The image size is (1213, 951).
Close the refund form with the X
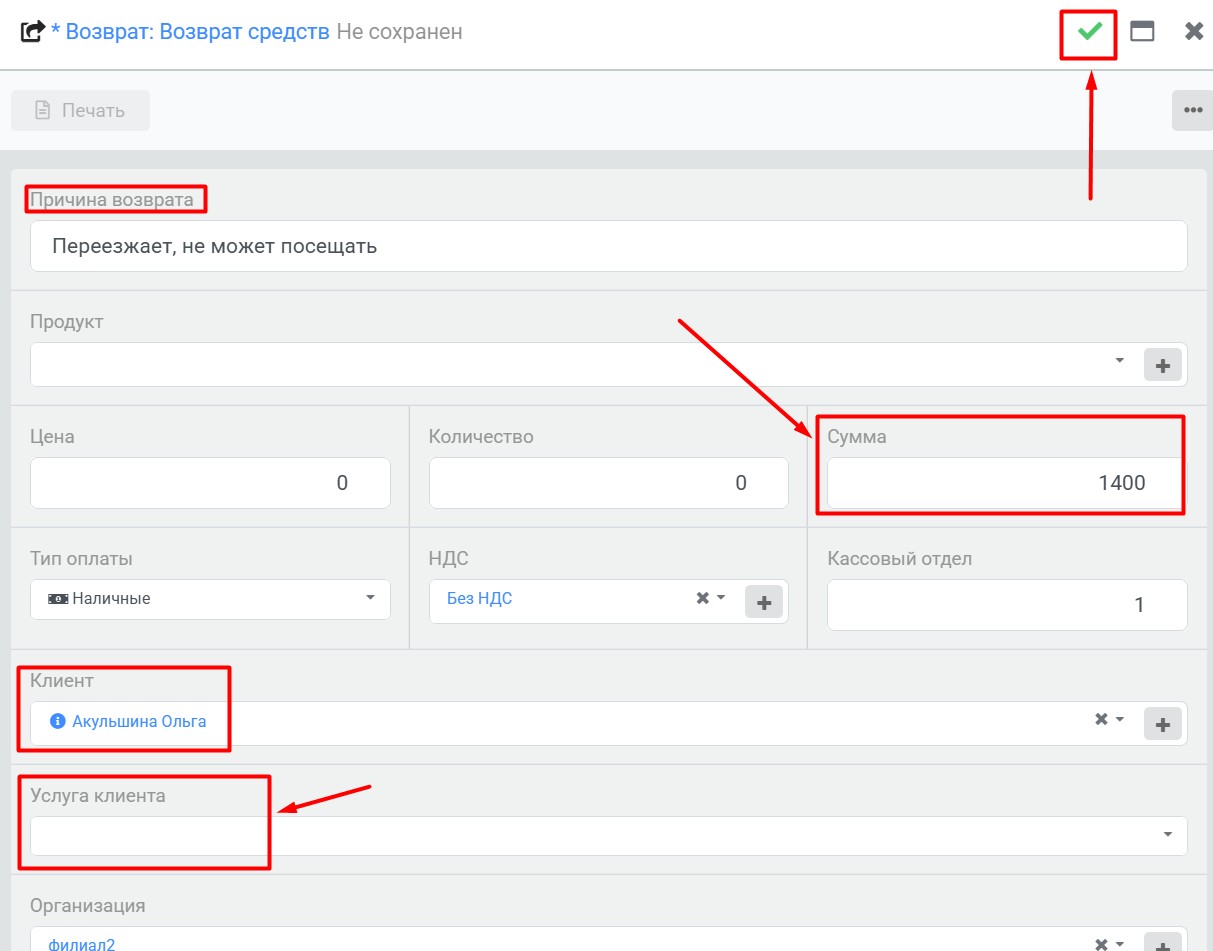pos(1194,31)
